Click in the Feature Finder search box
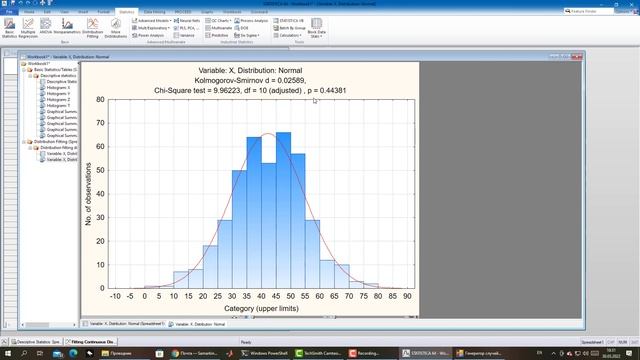Image resolution: width=640 pixels, height=360 pixels. pyautogui.click(x=589, y=11)
